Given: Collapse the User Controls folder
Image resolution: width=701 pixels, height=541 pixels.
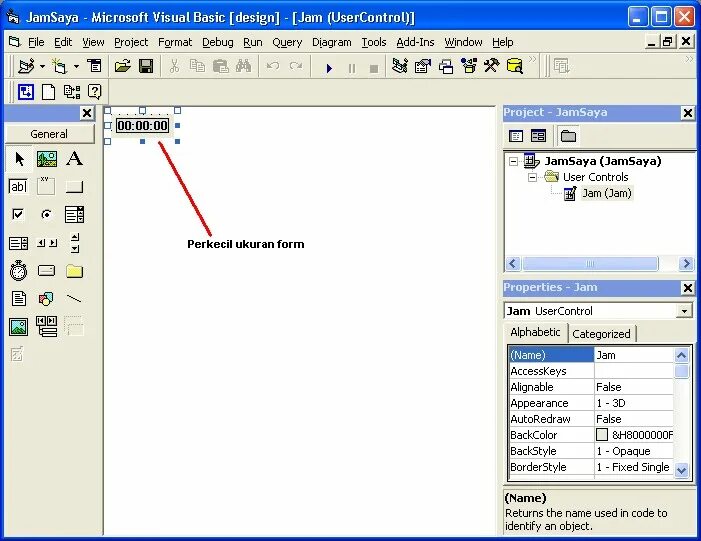Looking at the screenshot, I should tap(532, 178).
